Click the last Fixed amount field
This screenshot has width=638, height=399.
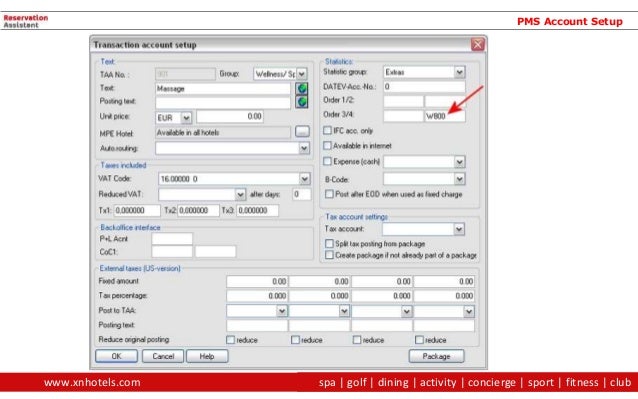(444, 281)
